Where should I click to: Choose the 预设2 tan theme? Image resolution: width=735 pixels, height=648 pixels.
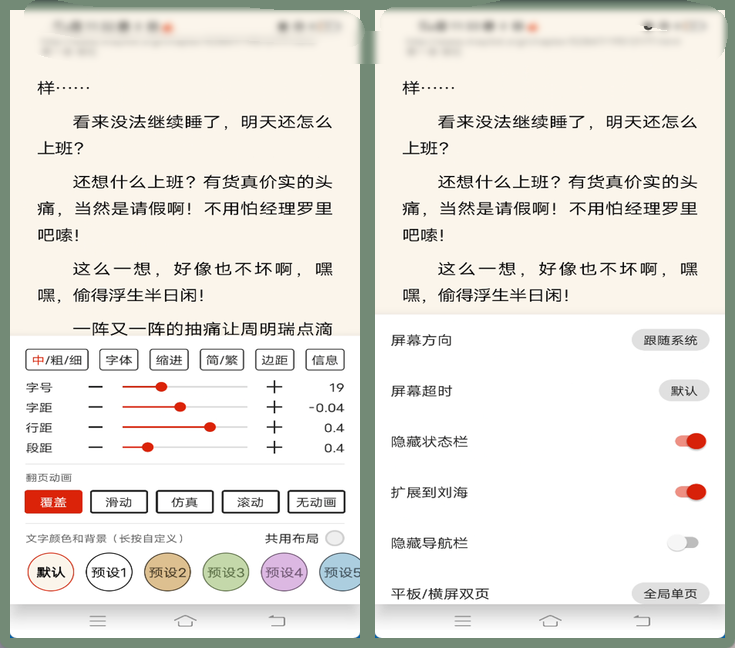coord(167,572)
